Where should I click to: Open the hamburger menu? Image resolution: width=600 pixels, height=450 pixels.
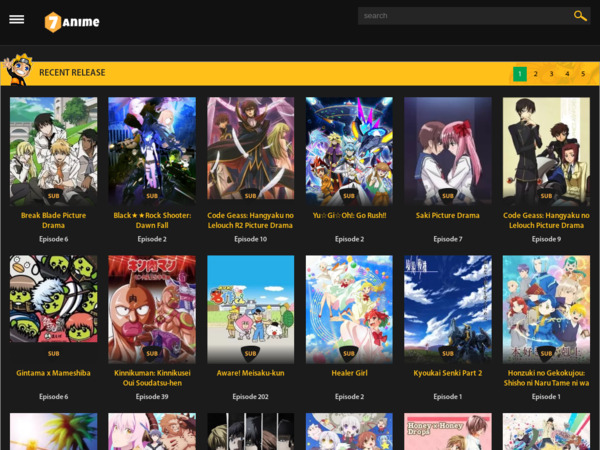[x=16, y=19]
